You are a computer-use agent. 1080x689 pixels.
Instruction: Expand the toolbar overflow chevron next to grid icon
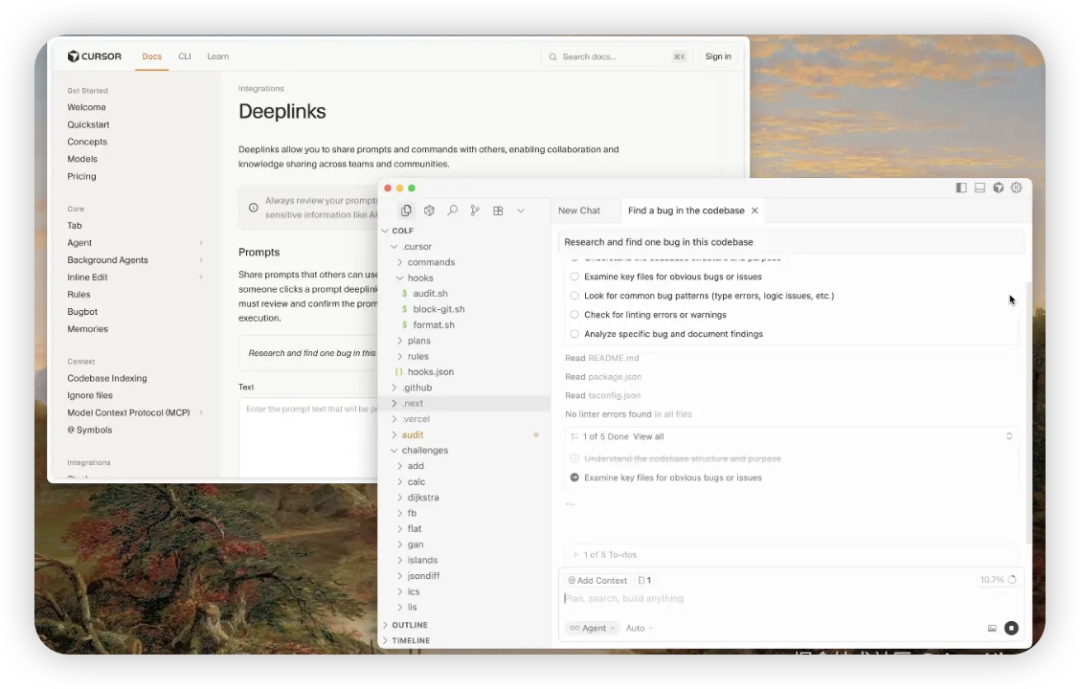[521, 211]
